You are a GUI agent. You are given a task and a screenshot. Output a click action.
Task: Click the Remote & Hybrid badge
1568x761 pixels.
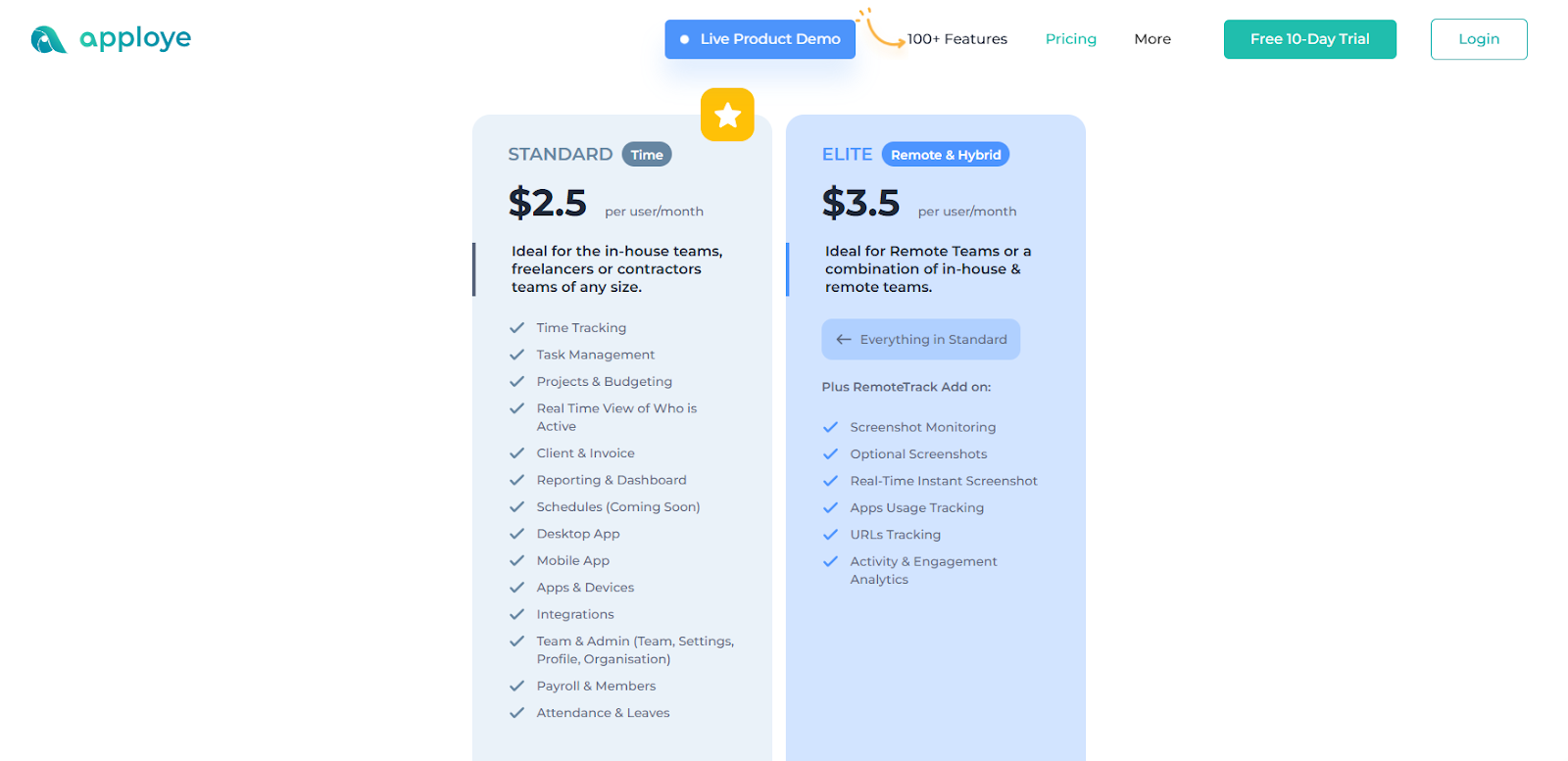[946, 155]
